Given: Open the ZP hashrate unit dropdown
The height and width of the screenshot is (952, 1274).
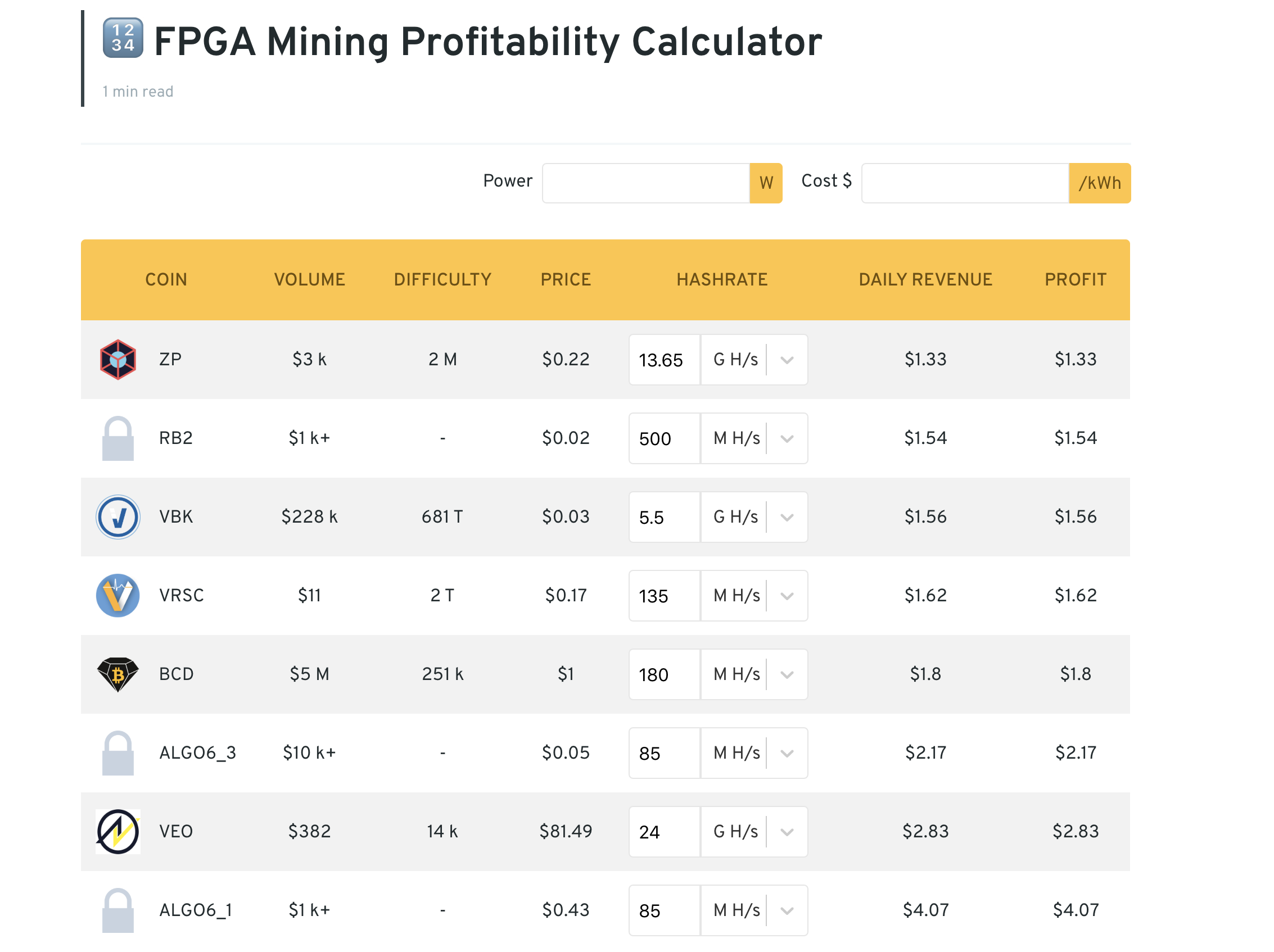Looking at the screenshot, I should (787, 360).
